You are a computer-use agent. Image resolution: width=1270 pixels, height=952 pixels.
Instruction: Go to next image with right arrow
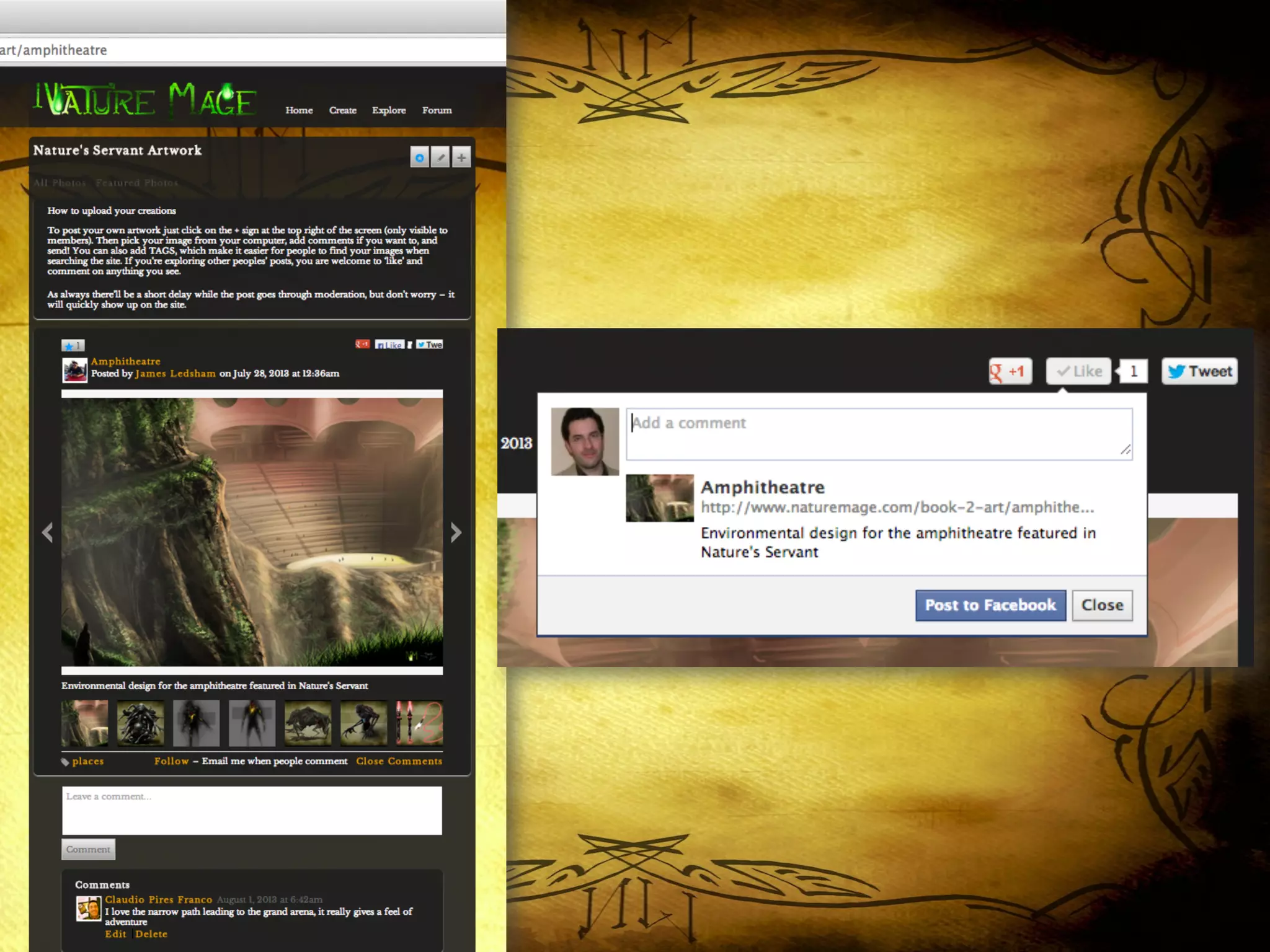click(x=456, y=532)
